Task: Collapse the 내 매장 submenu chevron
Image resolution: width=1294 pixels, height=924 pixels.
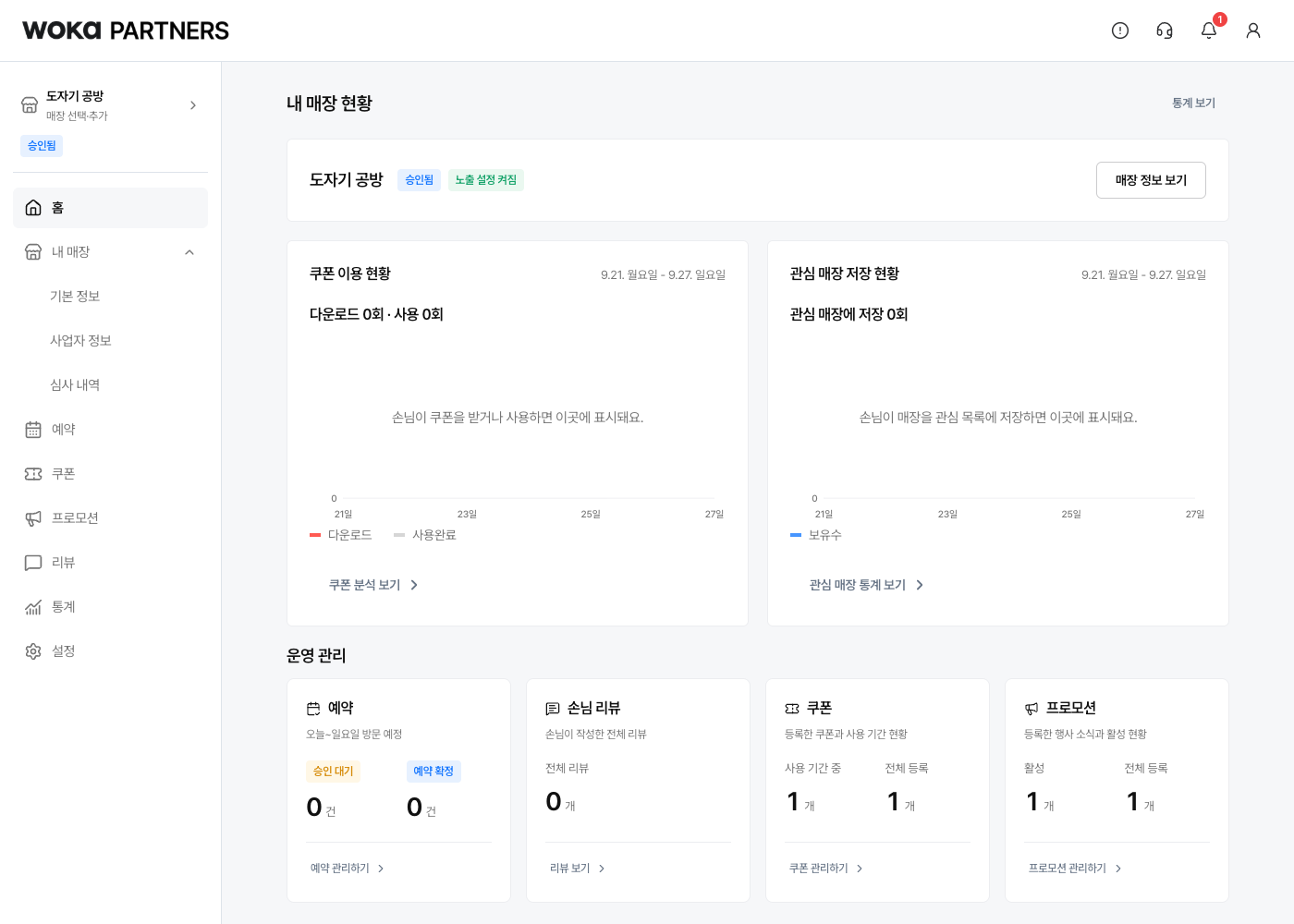Action: (189, 252)
